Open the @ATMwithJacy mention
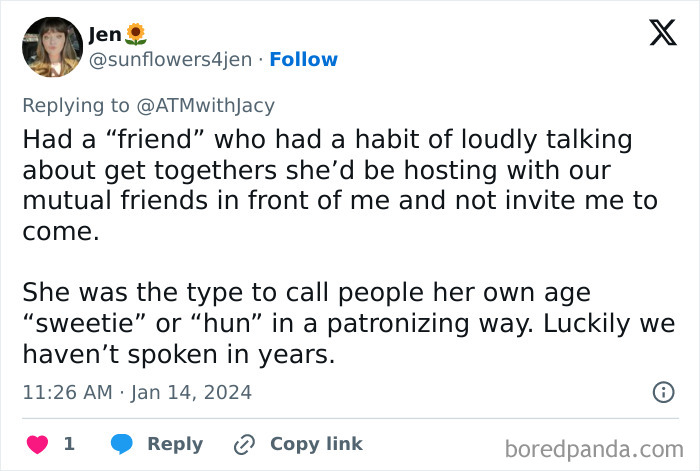Viewport: 700px width, 471px height. click(x=205, y=106)
